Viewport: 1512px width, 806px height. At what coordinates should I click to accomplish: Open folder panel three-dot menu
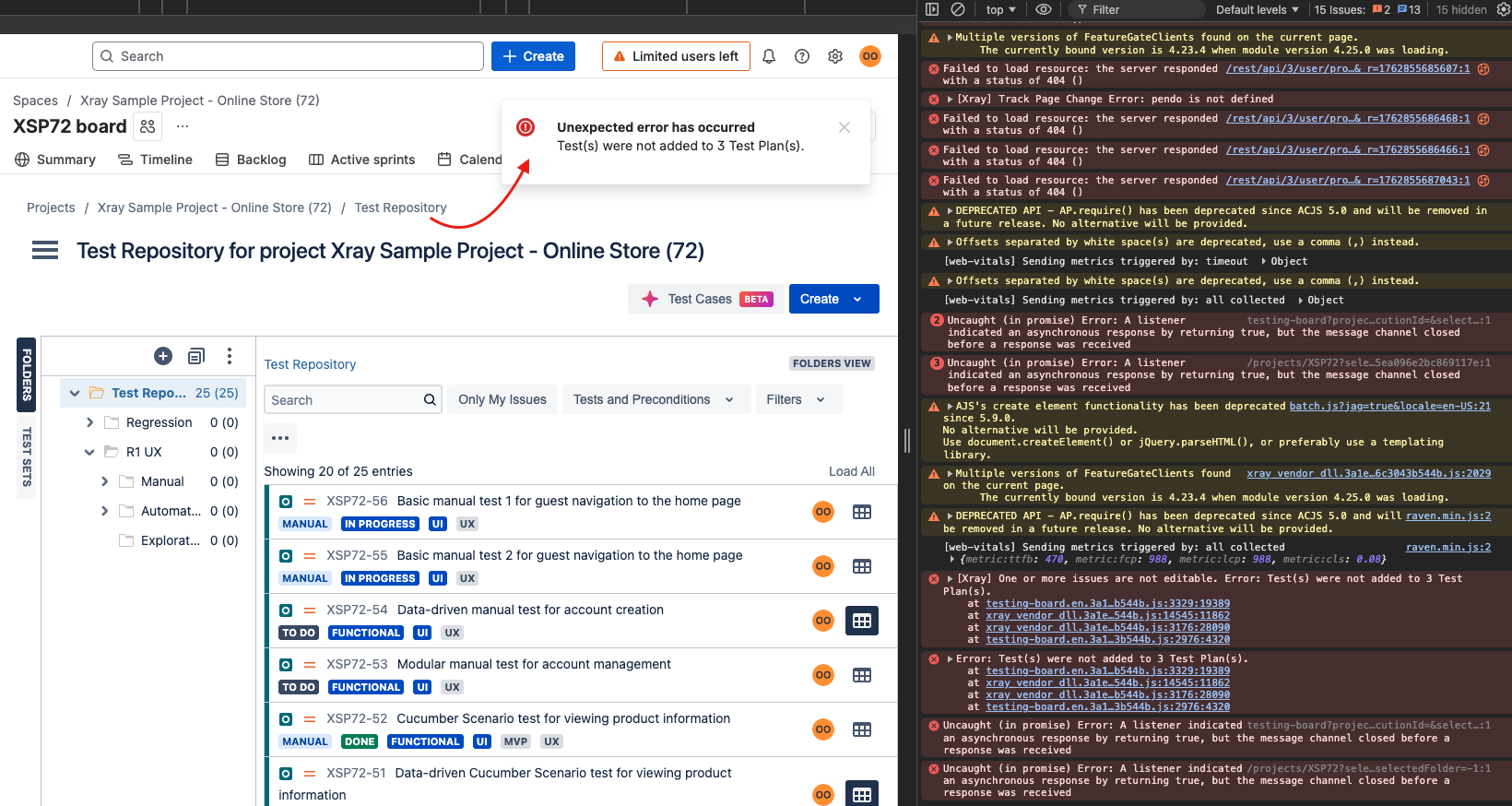coord(230,356)
